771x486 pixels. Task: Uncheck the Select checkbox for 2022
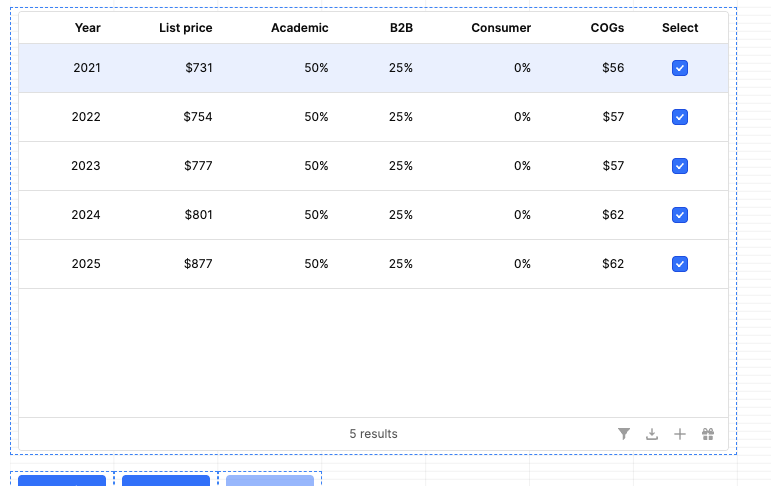click(x=680, y=117)
